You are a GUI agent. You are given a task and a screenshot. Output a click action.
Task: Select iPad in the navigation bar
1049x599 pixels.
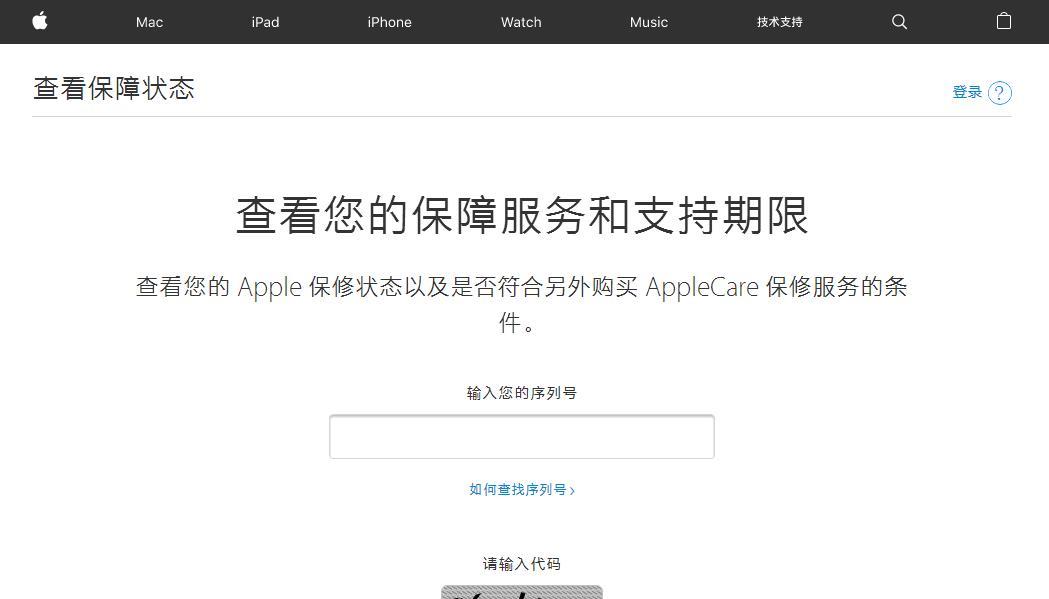click(266, 22)
